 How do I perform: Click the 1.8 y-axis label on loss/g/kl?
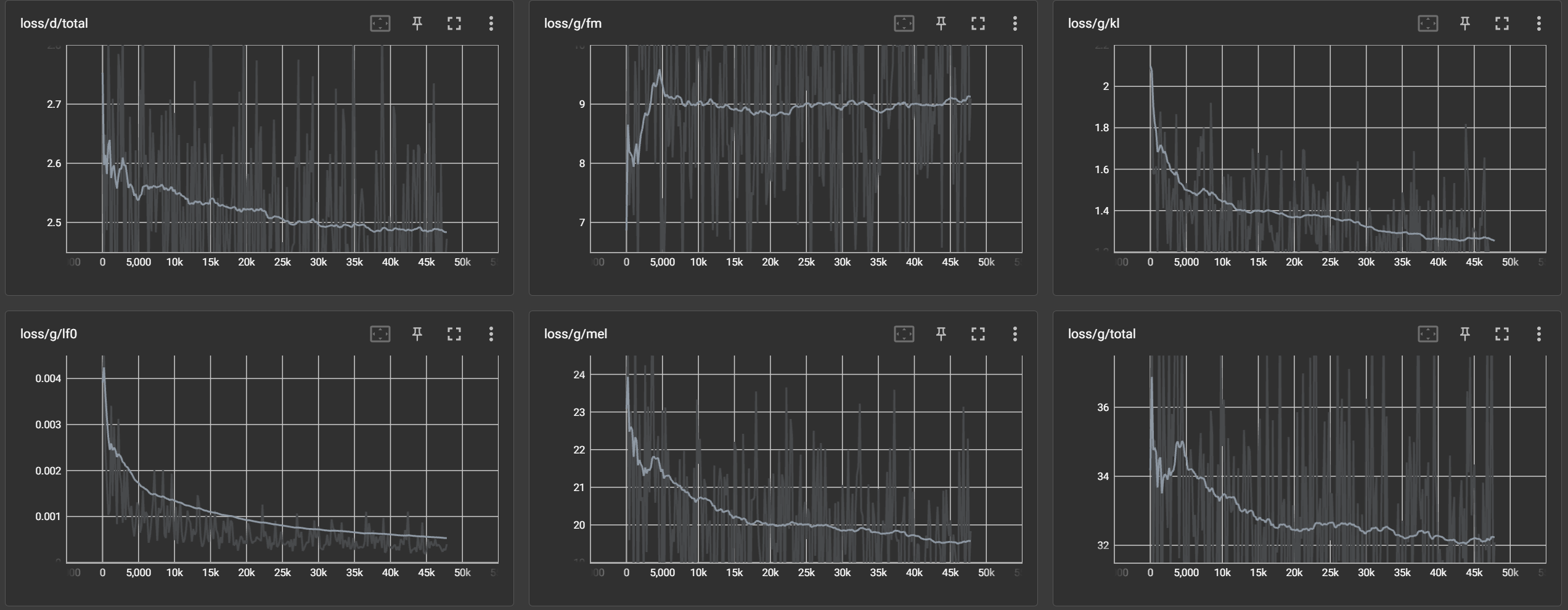(1102, 128)
